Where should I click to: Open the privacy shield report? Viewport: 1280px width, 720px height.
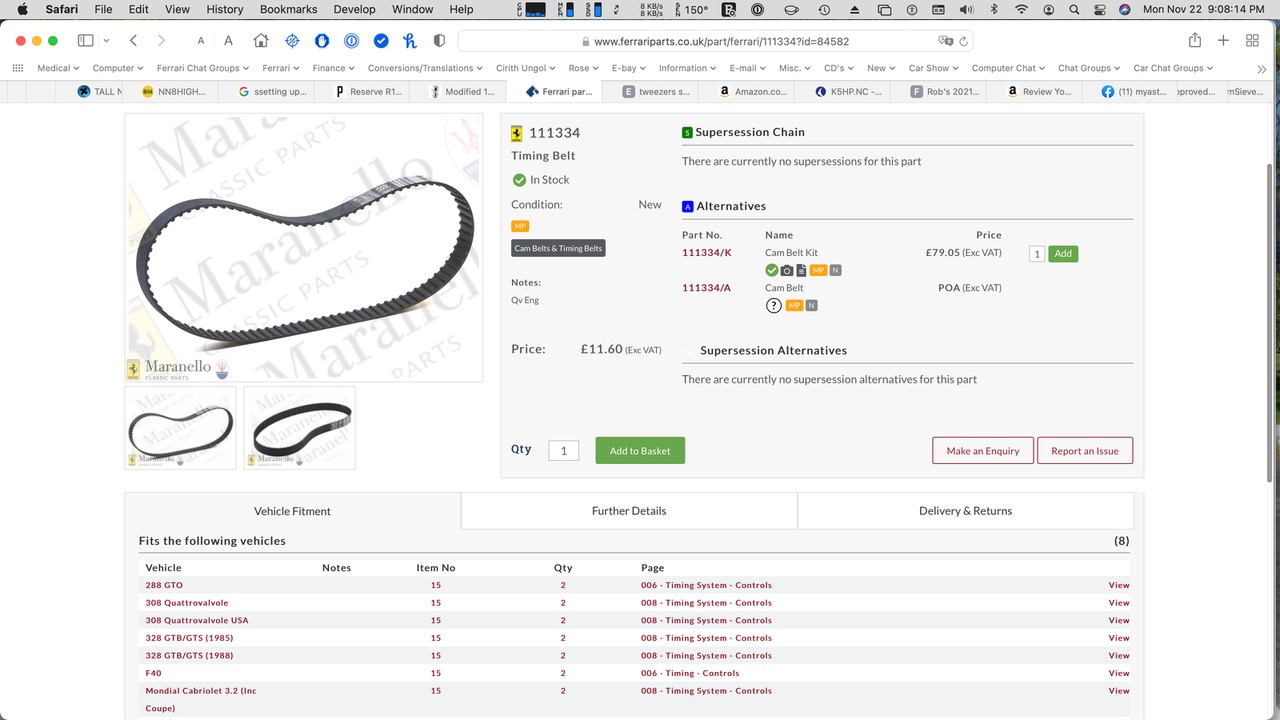click(439, 41)
